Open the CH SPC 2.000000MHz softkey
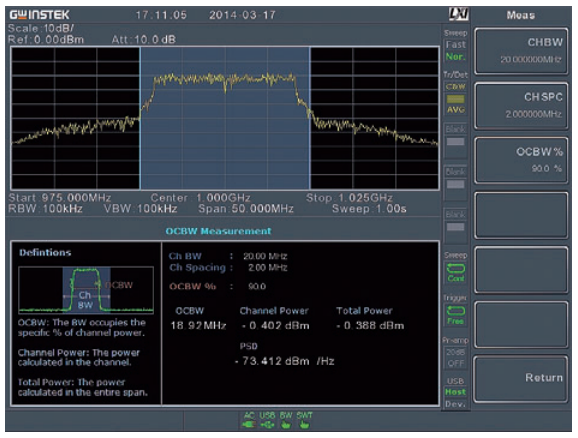578x438 pixels. 521,106
